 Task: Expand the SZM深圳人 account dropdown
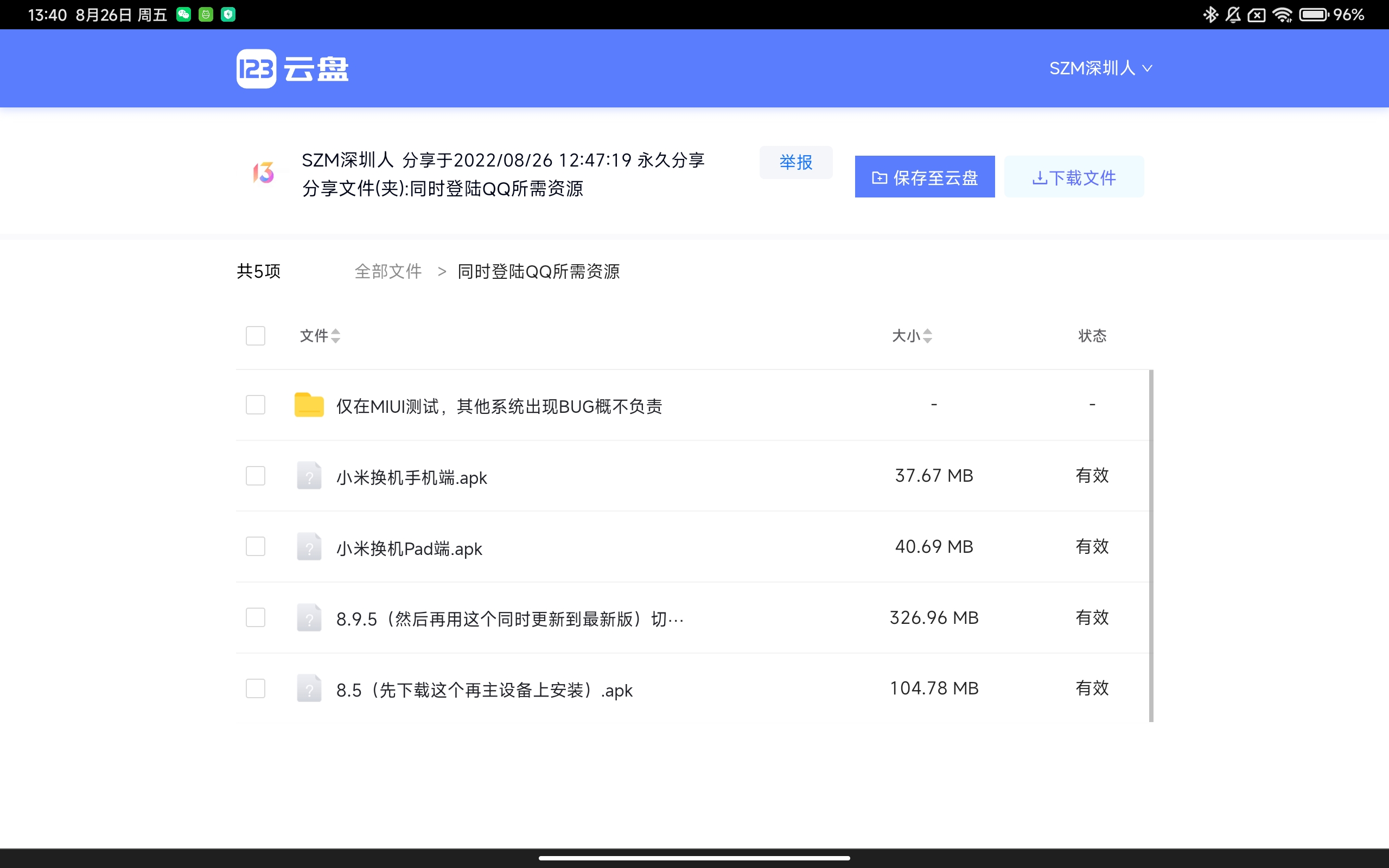click(1100, 68)
